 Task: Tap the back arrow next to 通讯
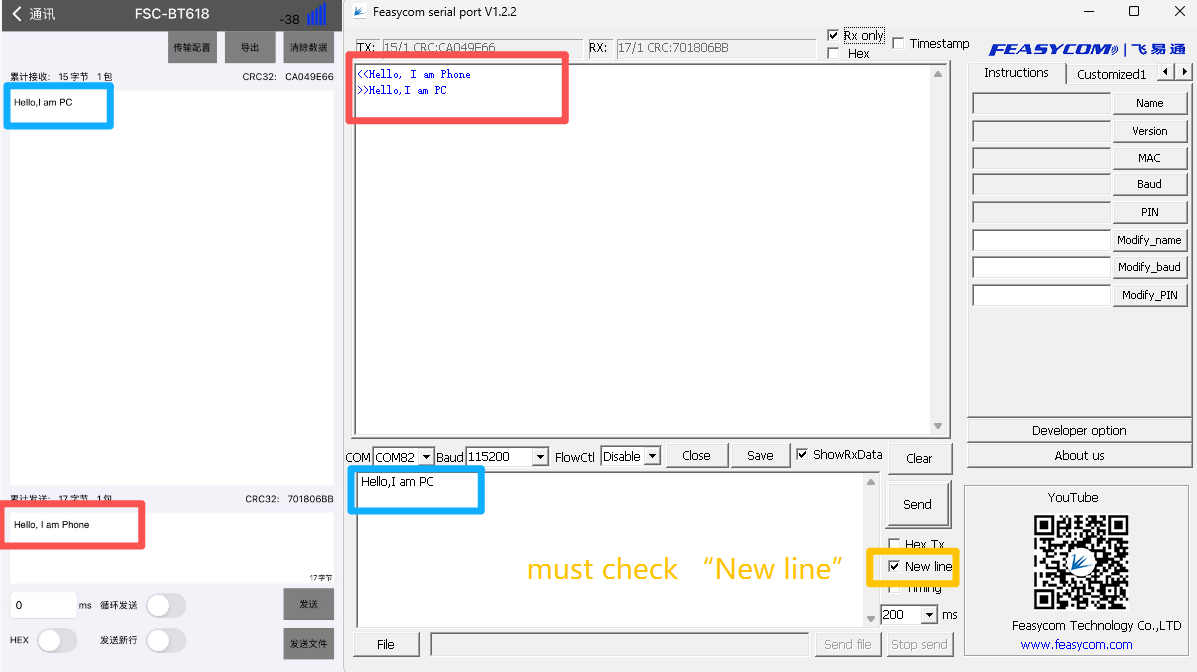click(16, 15)
